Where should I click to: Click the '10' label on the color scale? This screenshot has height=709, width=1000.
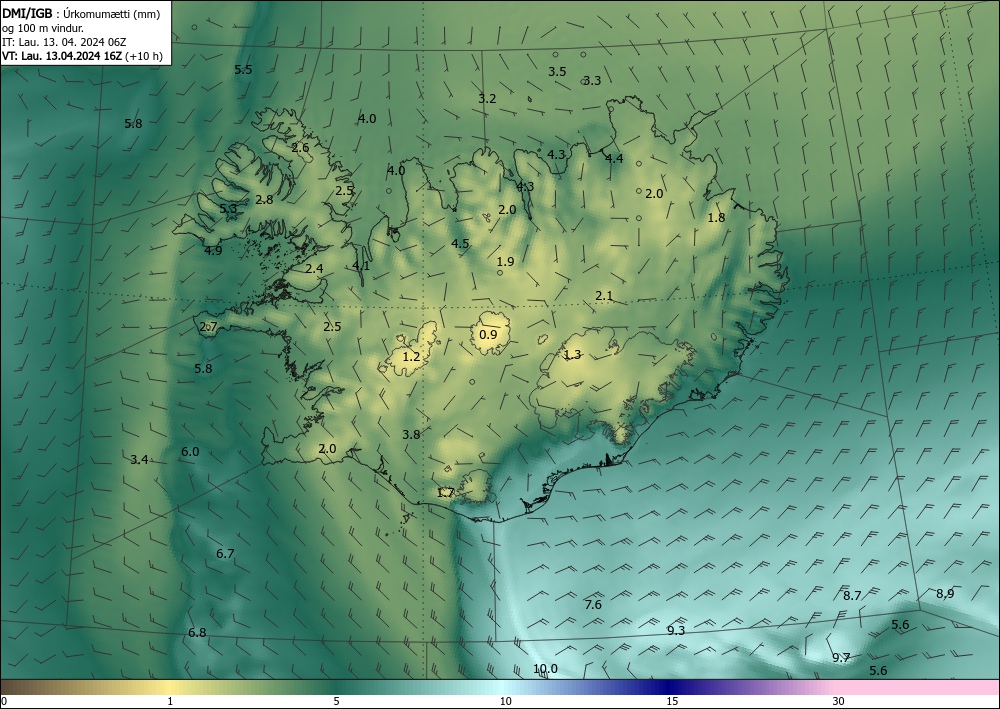[x=505, y=701]
